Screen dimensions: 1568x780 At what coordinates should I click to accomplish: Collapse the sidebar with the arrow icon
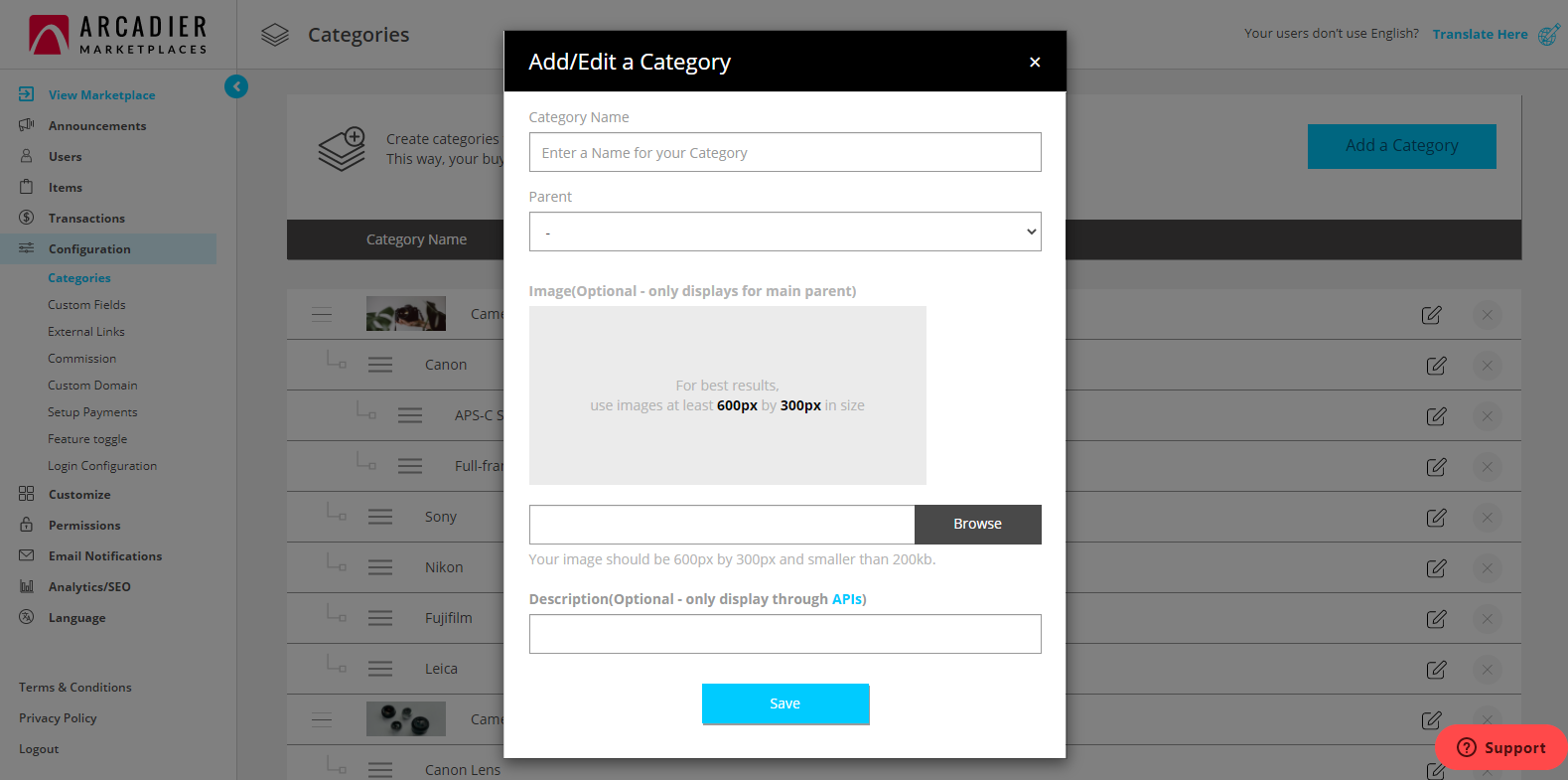point(236,86)
